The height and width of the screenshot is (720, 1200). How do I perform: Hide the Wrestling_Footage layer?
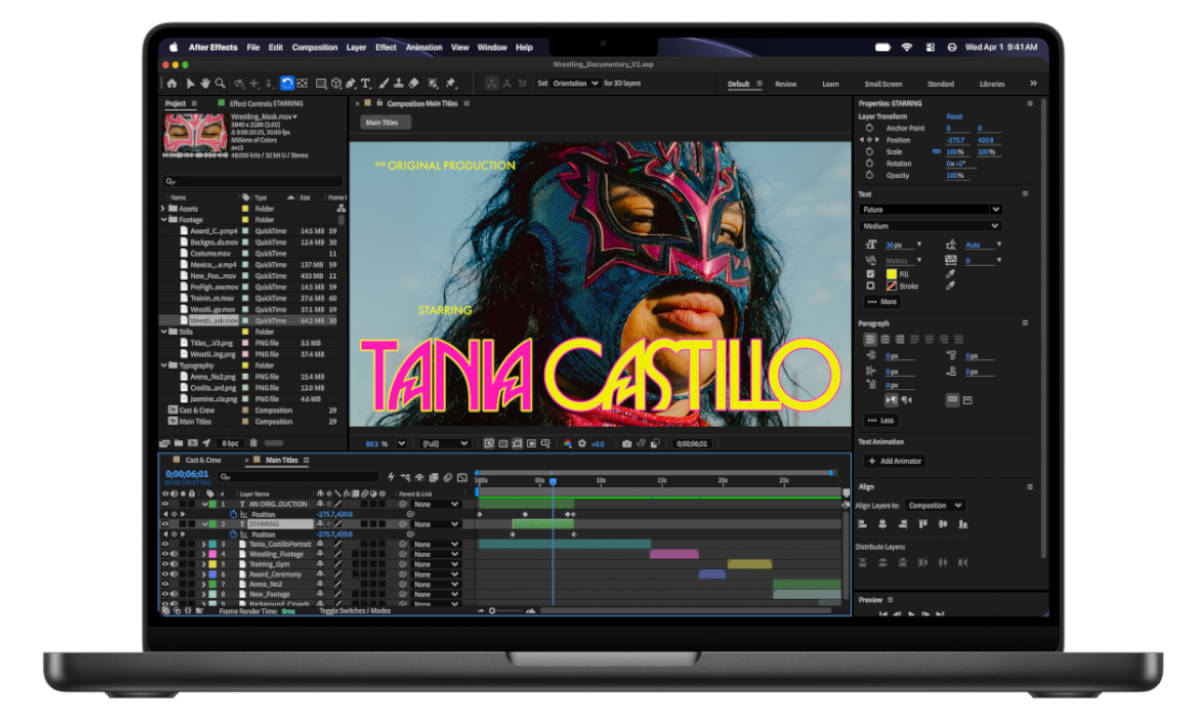(x=166, y=554)
